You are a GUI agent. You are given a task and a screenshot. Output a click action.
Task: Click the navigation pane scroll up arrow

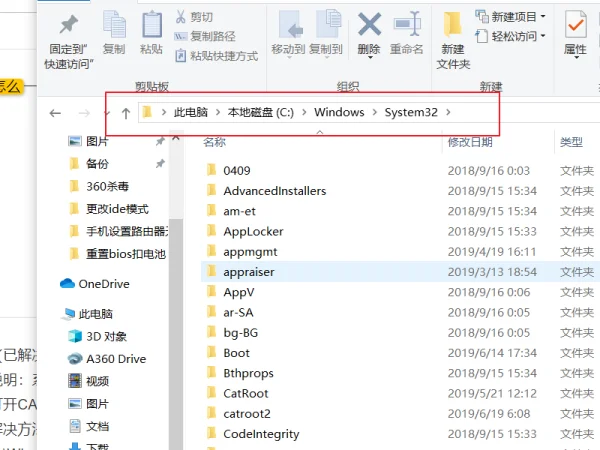pos(176,137)
